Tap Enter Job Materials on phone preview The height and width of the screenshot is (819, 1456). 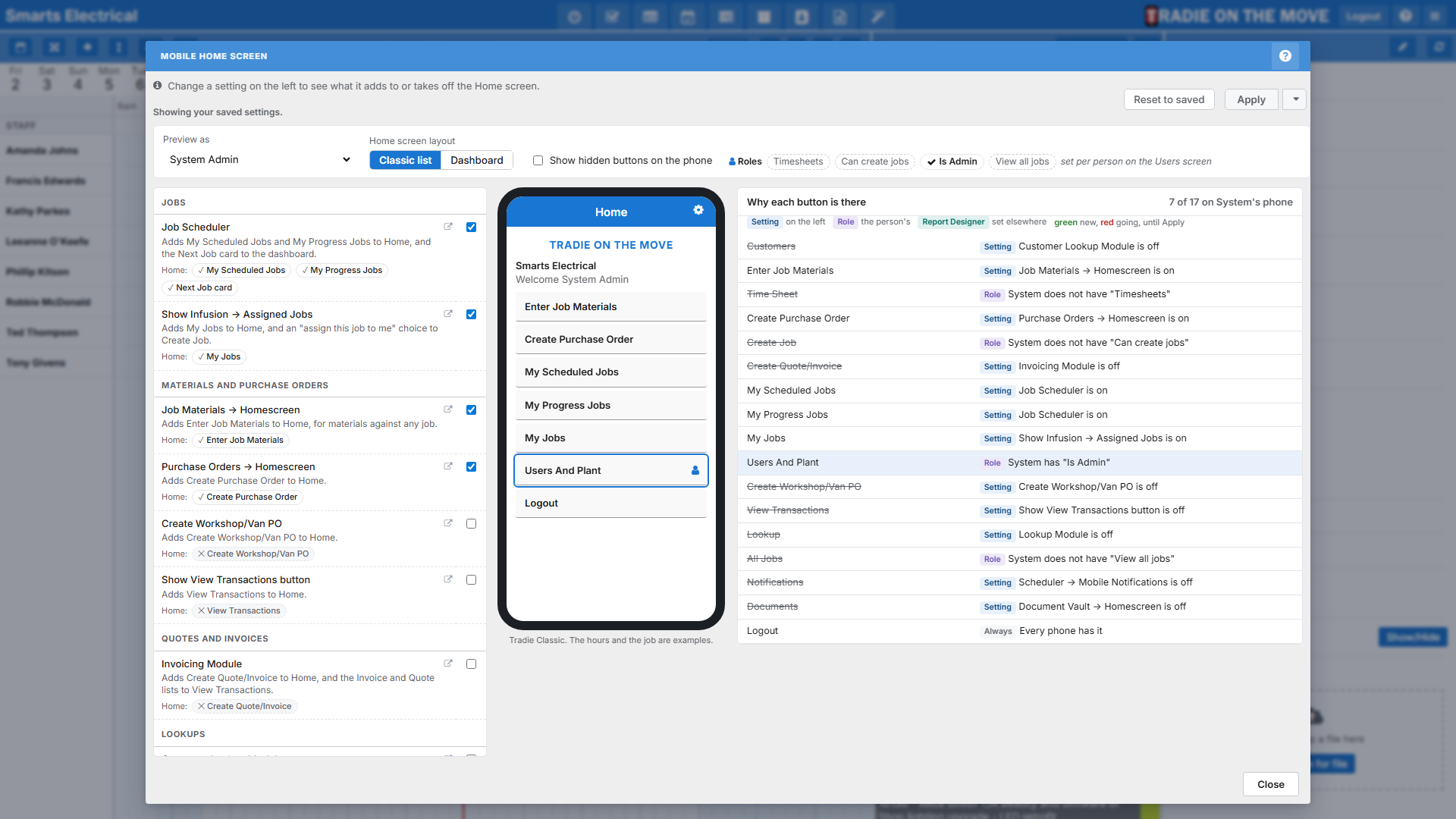[610, 306]
